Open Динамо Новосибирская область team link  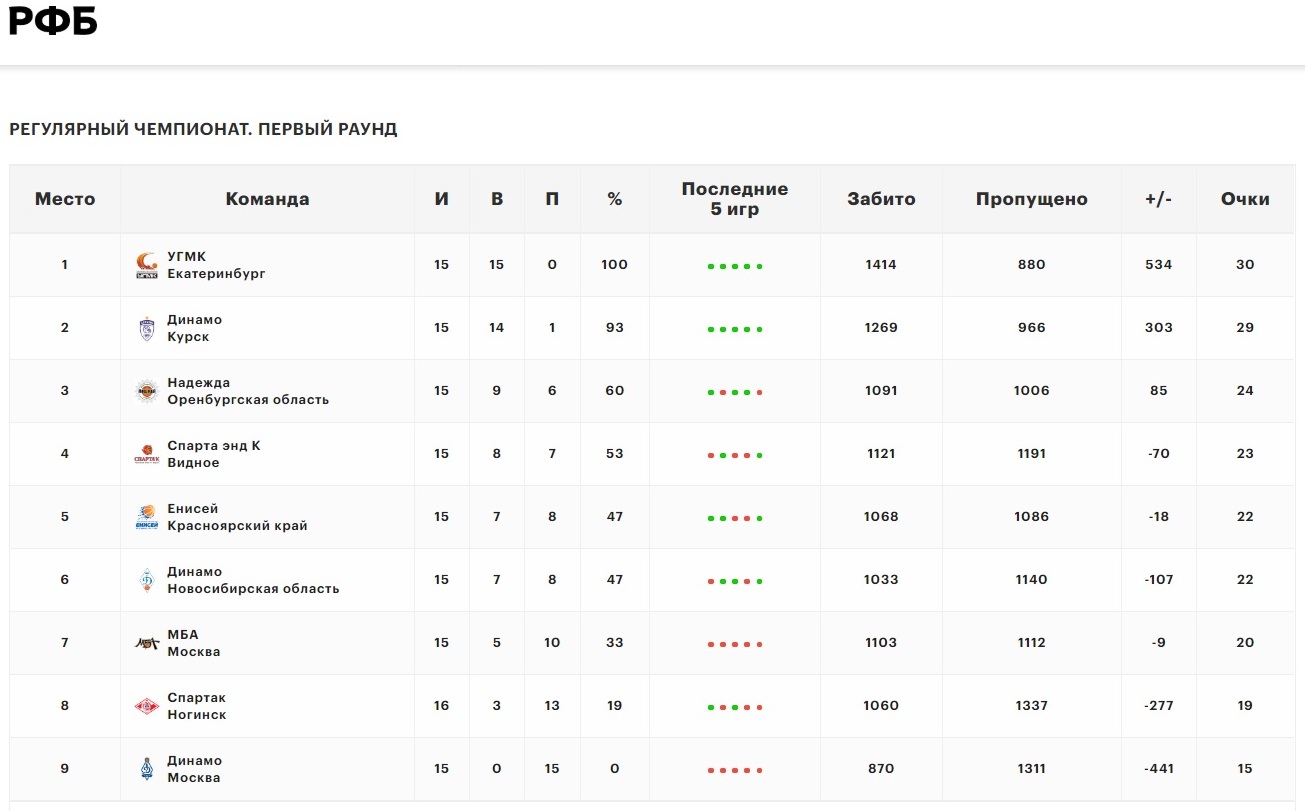[253, 580]
